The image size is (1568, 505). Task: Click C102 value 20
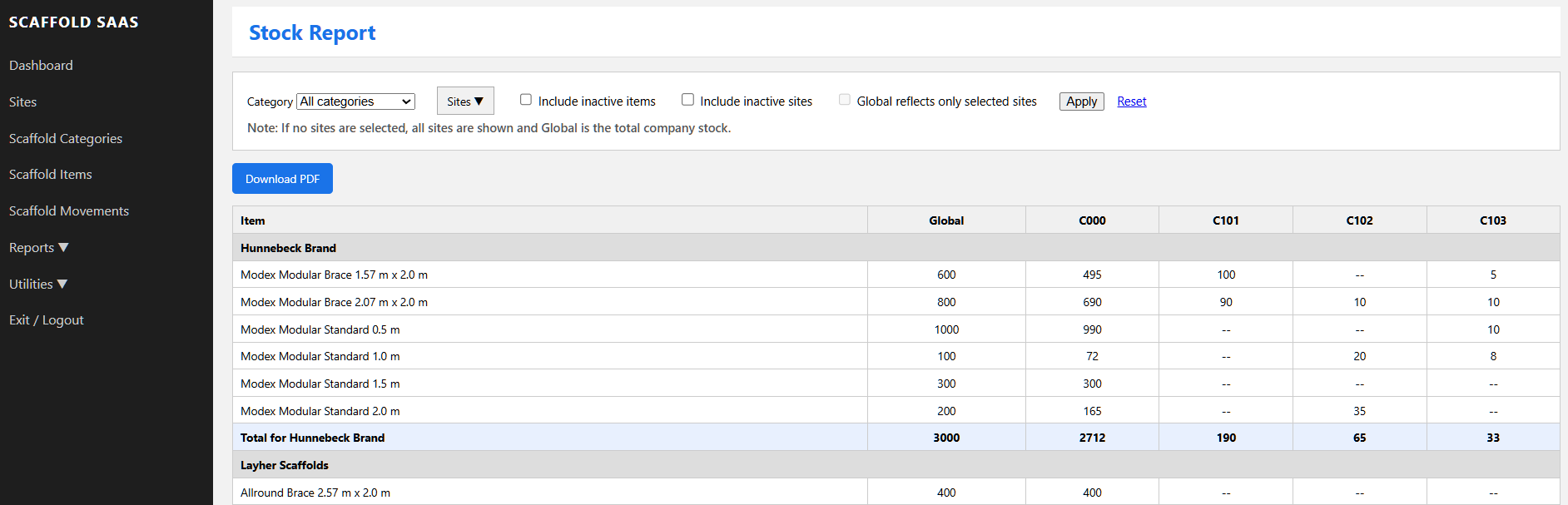click(x=1360, y=356)
